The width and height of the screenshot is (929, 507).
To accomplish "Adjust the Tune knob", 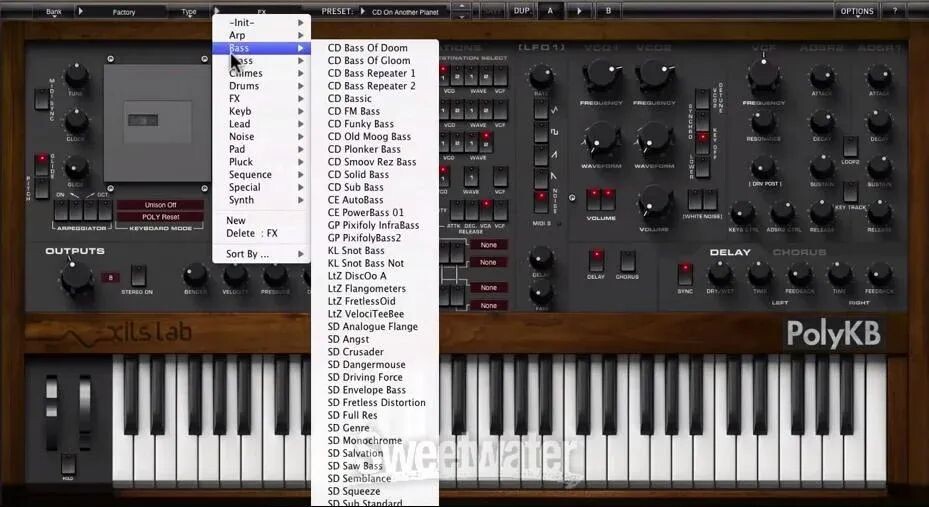I will [x=76, y=76].
